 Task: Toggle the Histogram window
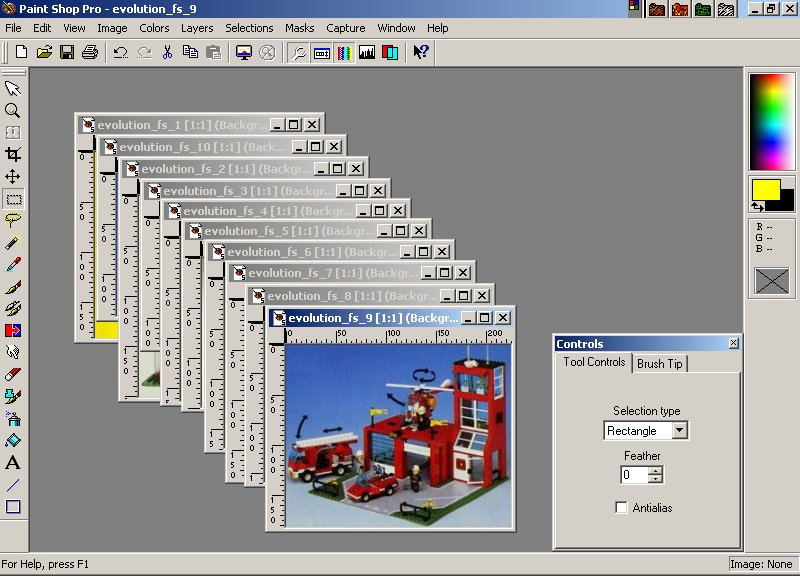365,52
